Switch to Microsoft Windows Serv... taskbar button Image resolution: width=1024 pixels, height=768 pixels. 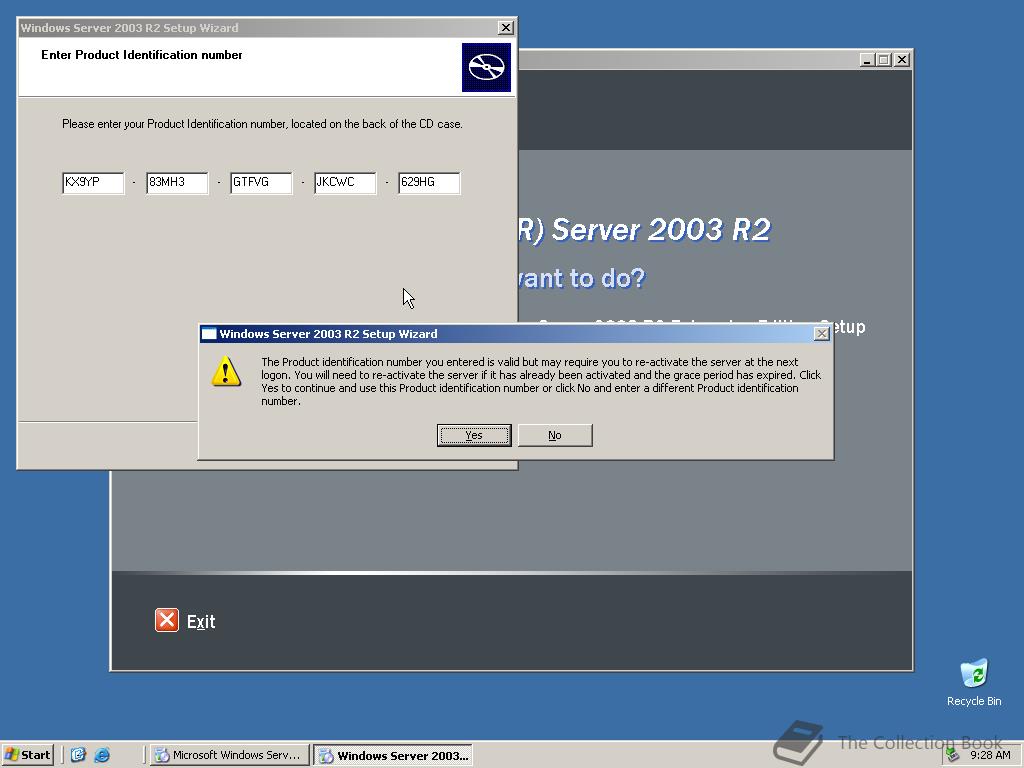pos(229,755)
